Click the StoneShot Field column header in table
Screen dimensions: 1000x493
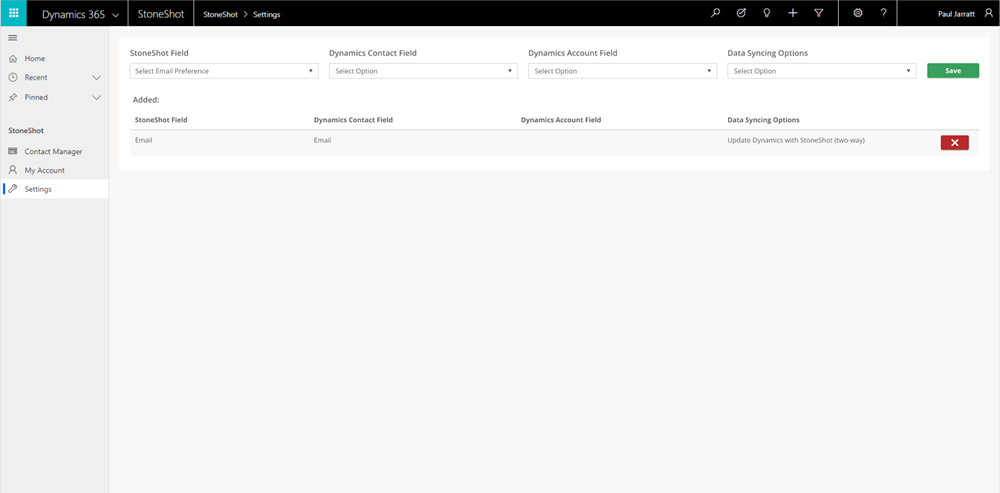pos(161,120)
